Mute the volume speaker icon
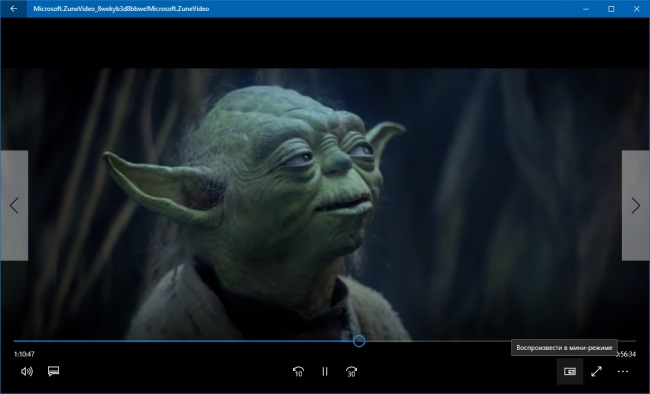This screenshot has height=394, width=650. [27, 371]
